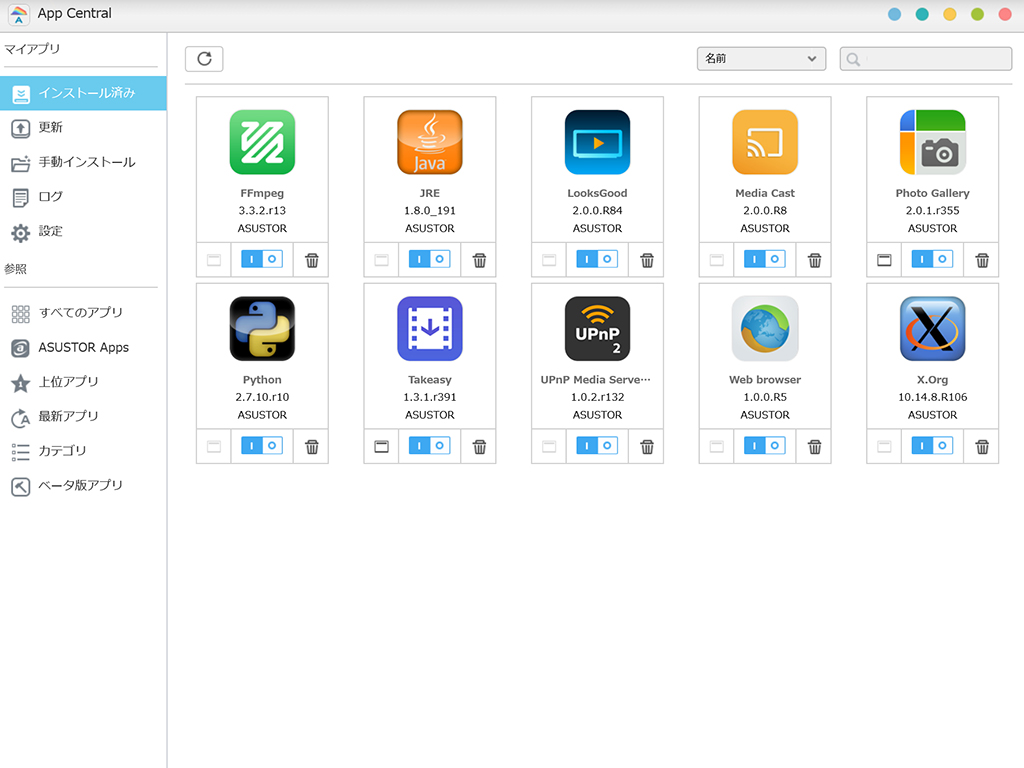The width and height of the screenshot is (1024, 768).
Task: Toggle the FFmpeg on/off switch
Action: (262, 260)
